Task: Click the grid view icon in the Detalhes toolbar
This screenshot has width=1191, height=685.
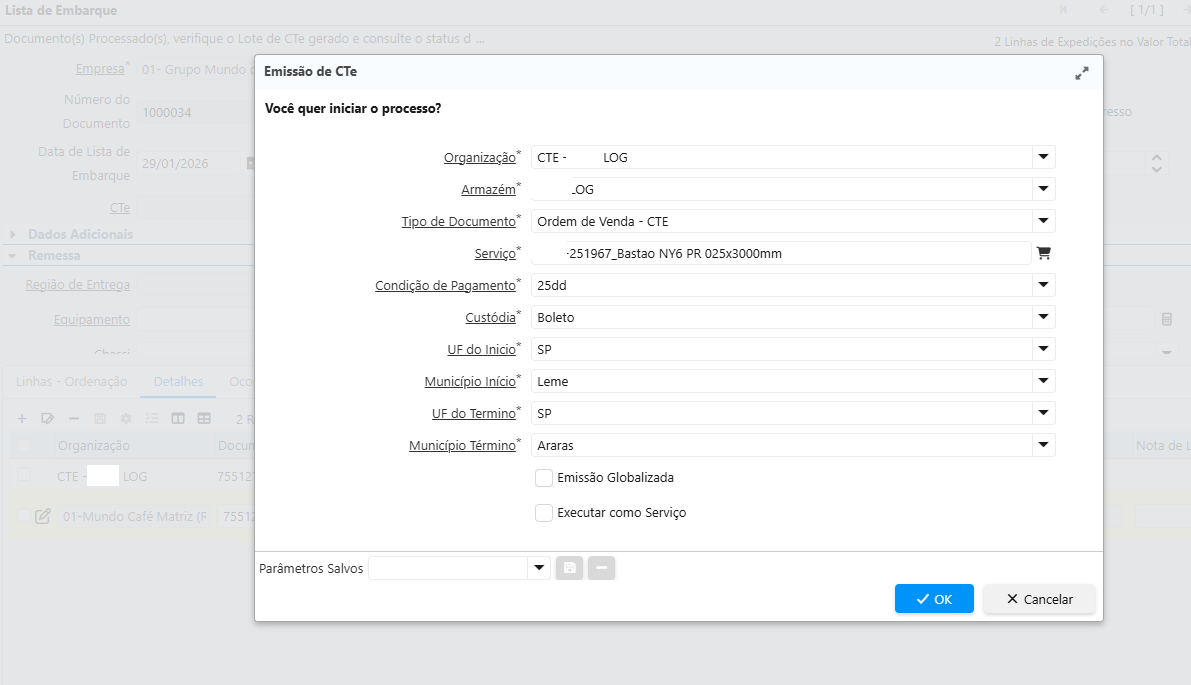Action: (204, 418)
